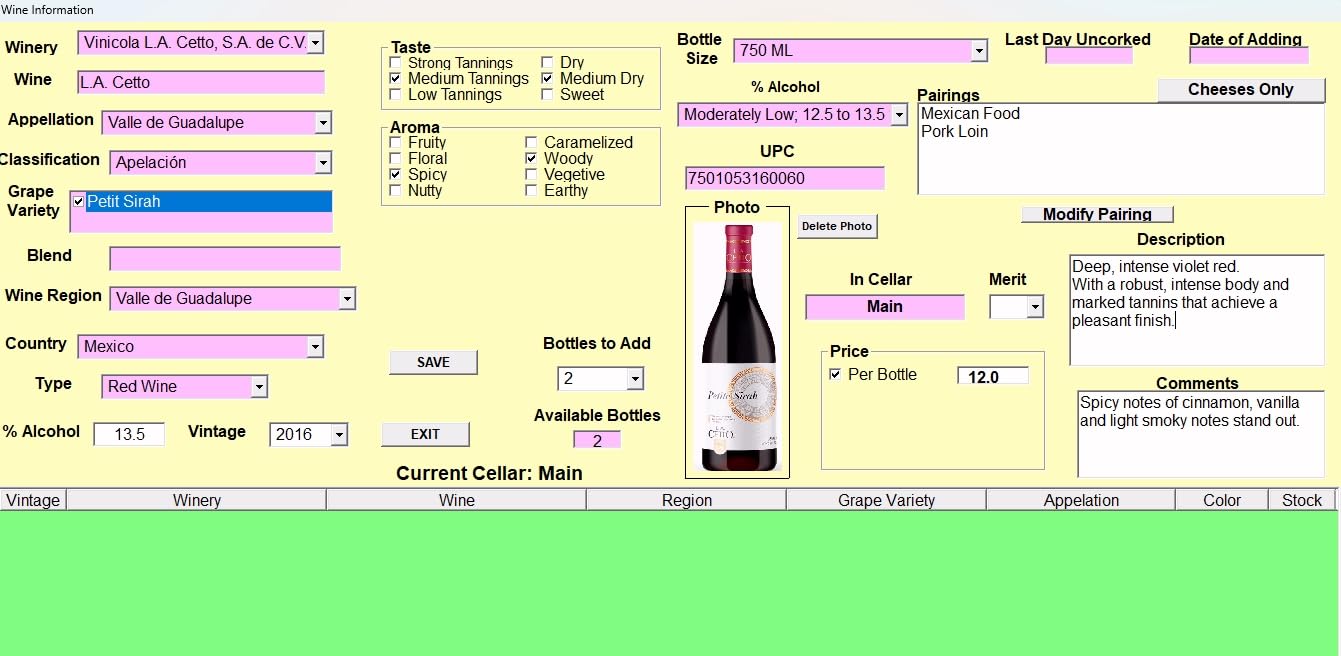1341x656 pixels.
Task: Open the Country dropdown
Action: pyautogui.click(x=315, y=346)
